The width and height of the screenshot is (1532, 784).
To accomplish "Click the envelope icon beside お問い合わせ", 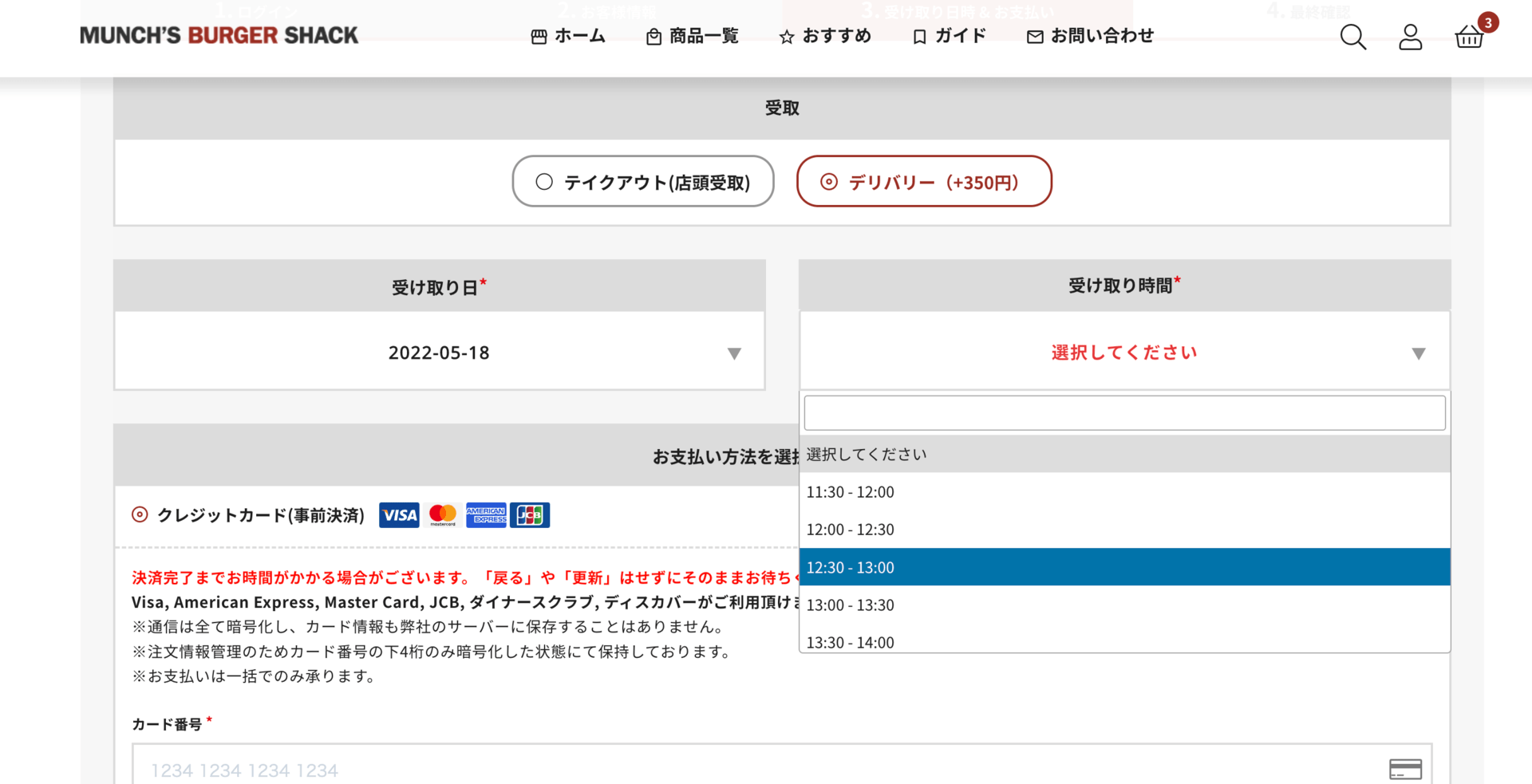I will [1035, 37].
